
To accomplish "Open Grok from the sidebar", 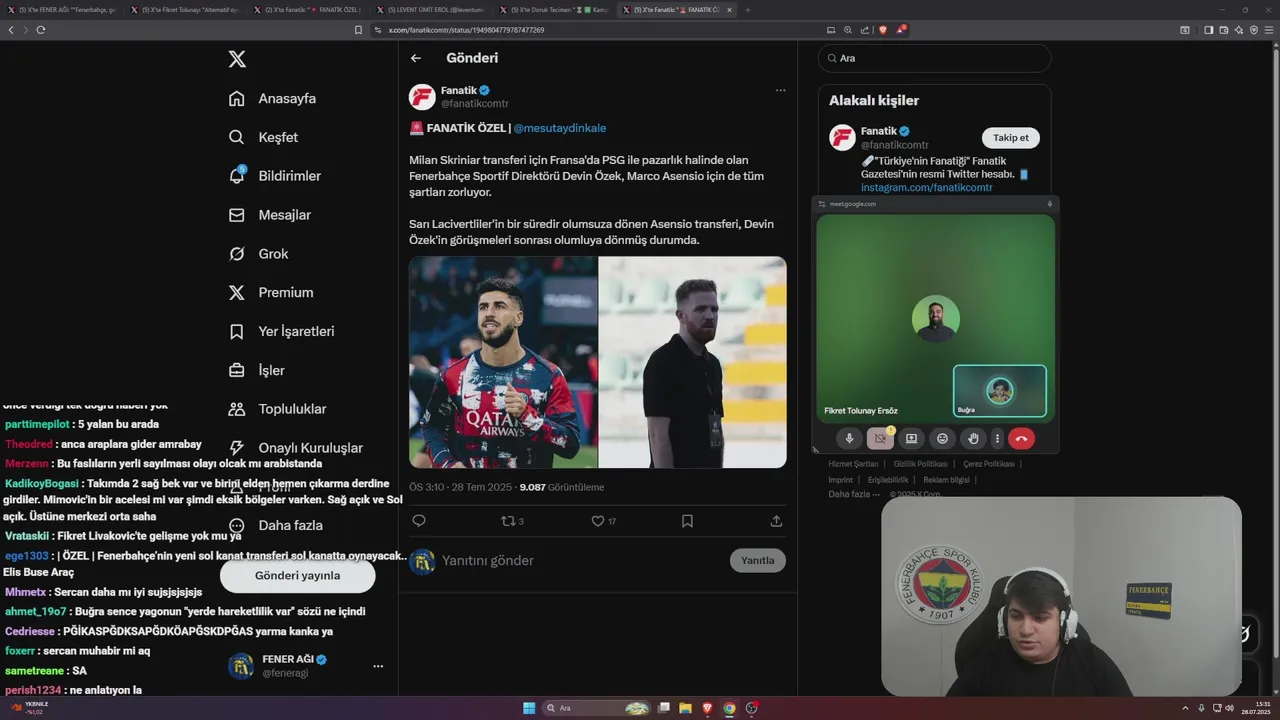I will coord(258,254).
